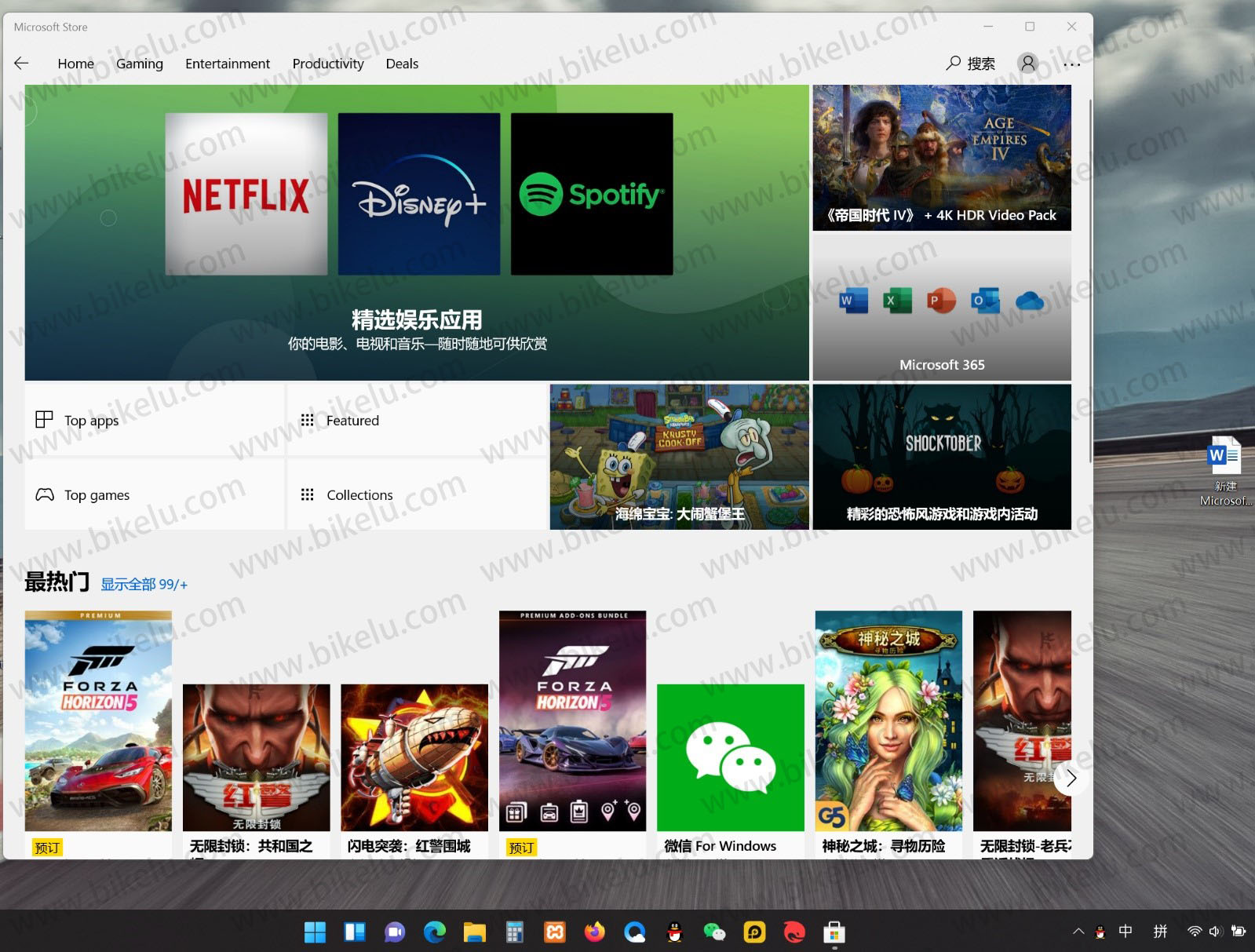Launch Microsoft Edge from taskbar
1255x952 pixels.
(435, 932)
